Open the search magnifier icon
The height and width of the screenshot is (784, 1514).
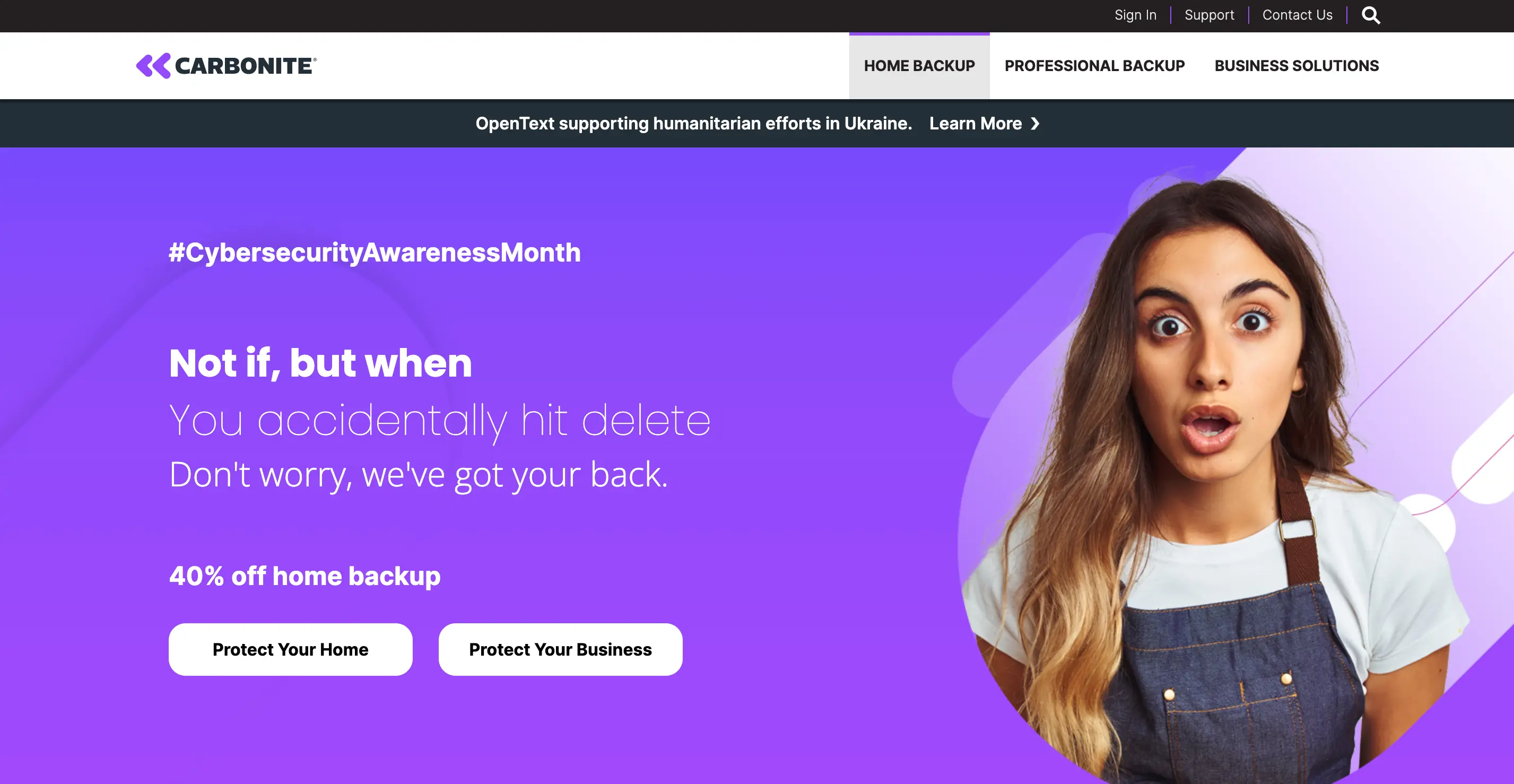coord(1371,15)
